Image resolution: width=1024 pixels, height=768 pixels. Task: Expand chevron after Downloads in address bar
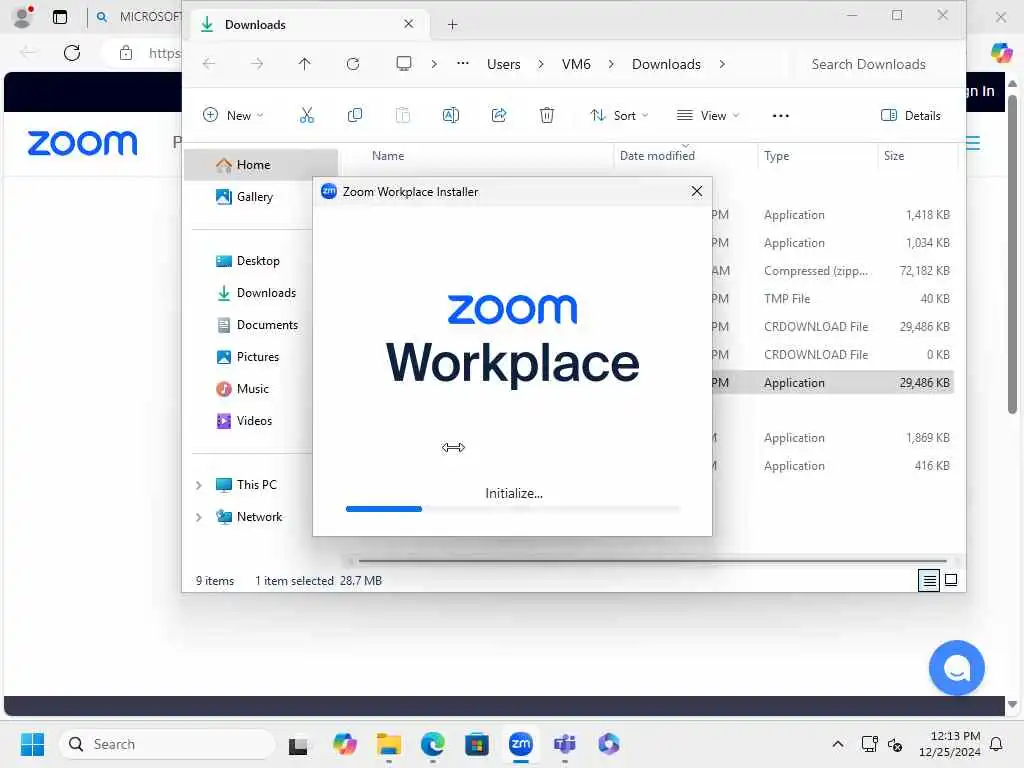722,64
